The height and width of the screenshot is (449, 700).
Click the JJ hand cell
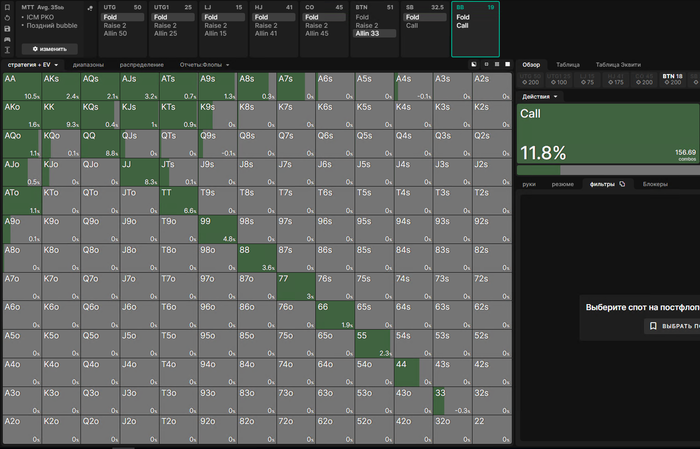pos(139,173)
